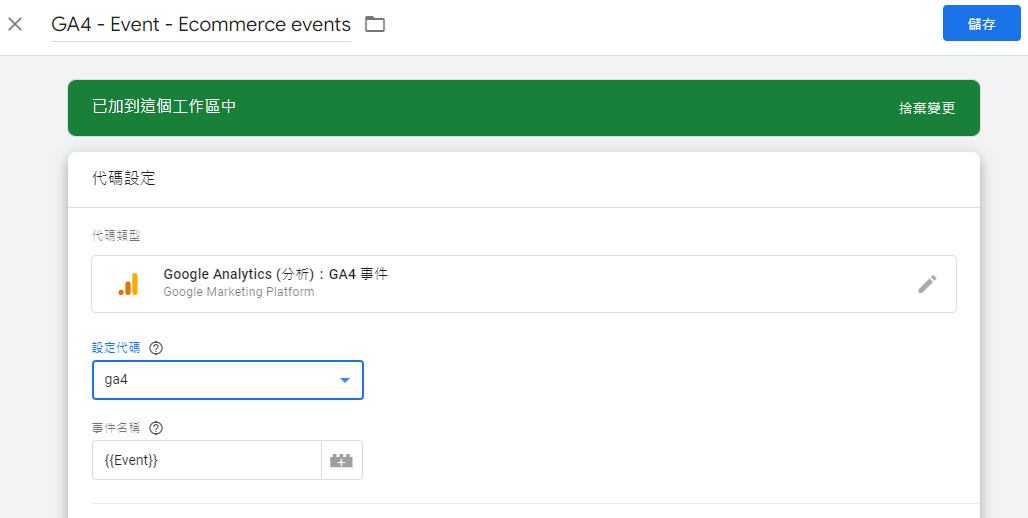Open help icon next to 設定代碼
This screenshot has height=518, width=1028.
[x=156, y=348]
